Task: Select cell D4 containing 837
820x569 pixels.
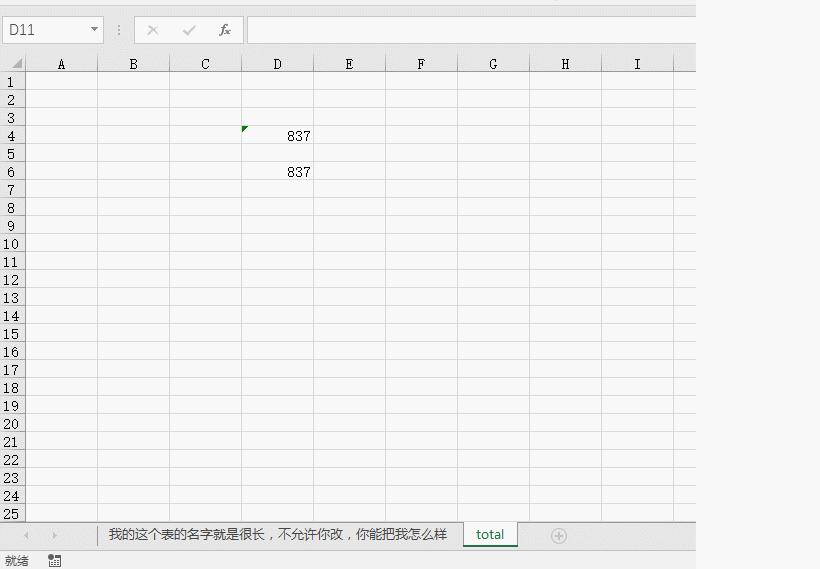Action: (277, 135)
